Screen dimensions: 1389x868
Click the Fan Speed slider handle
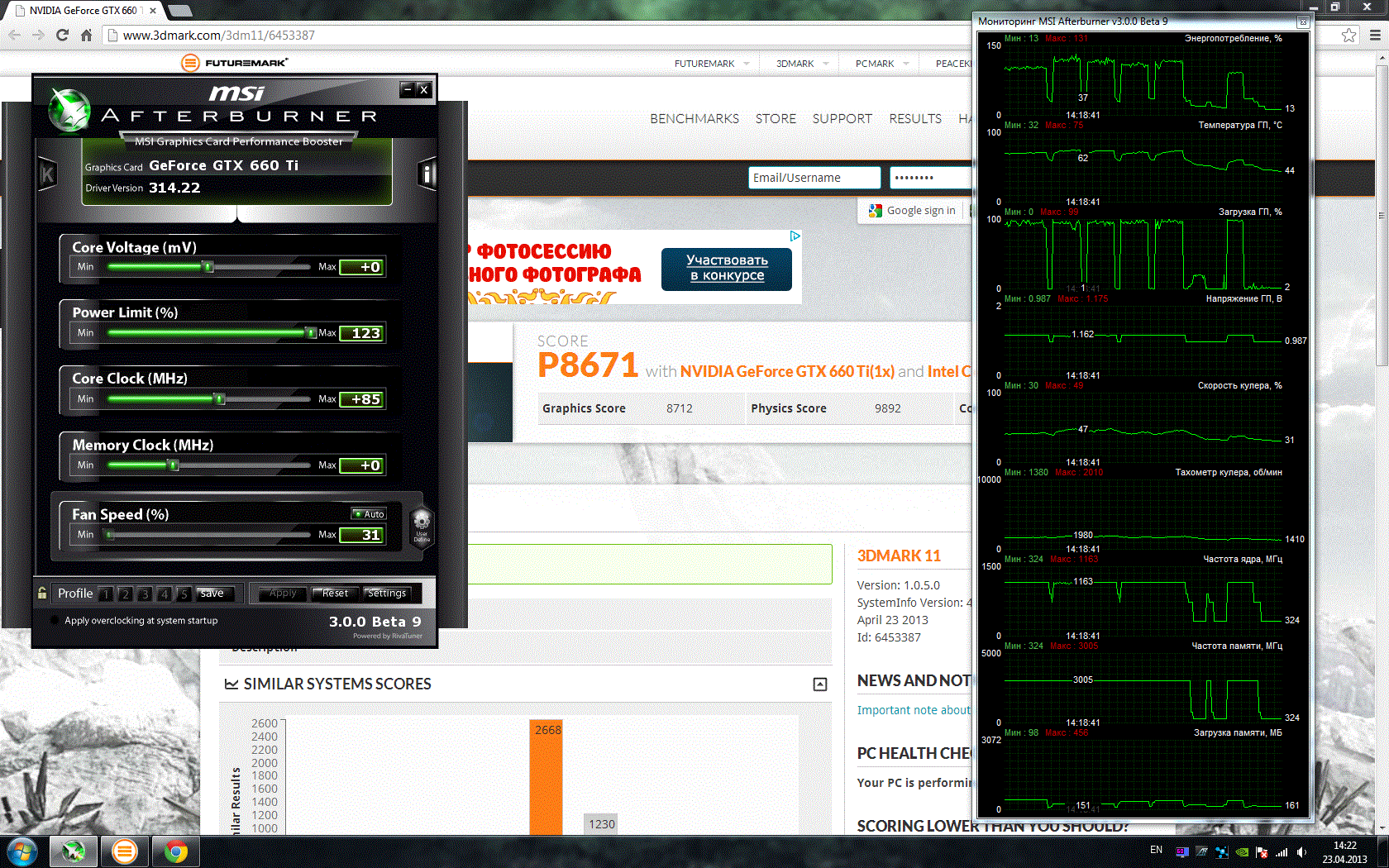[x=110, y=535]
